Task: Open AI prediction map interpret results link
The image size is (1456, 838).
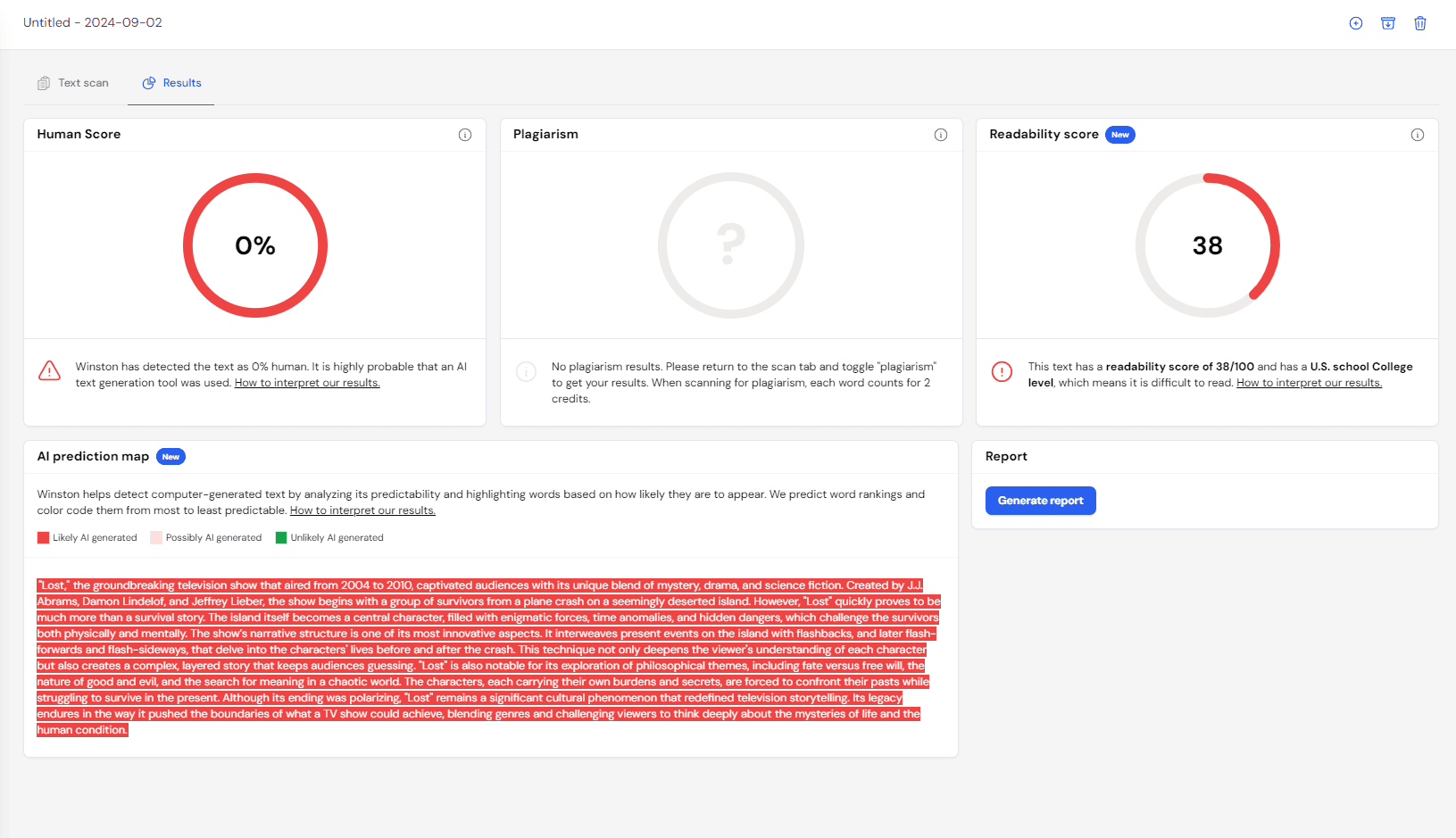Action: [362, 510]
